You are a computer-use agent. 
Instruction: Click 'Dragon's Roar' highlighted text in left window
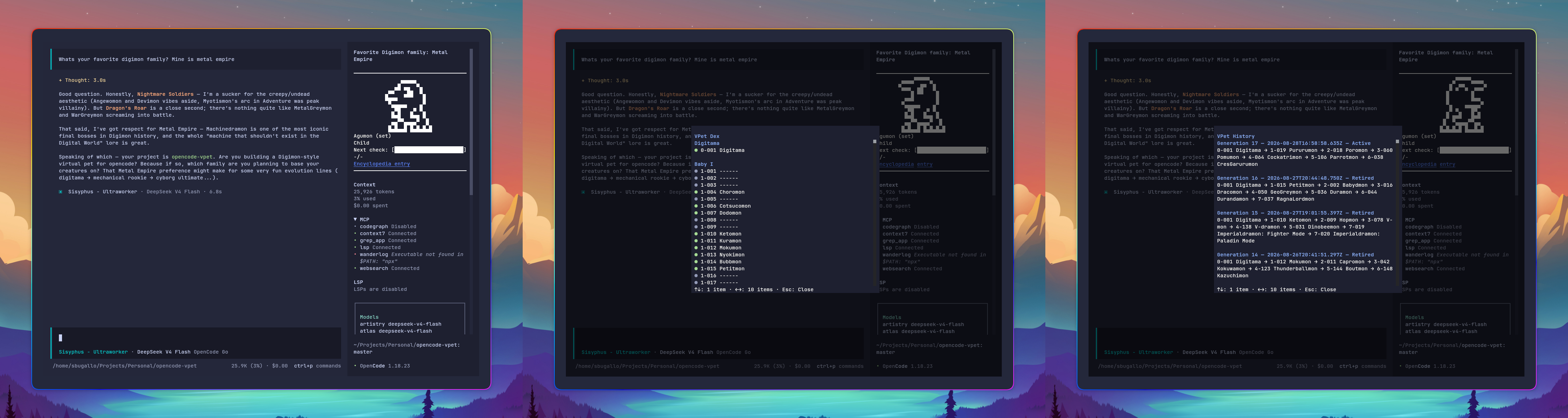(126, 108)
